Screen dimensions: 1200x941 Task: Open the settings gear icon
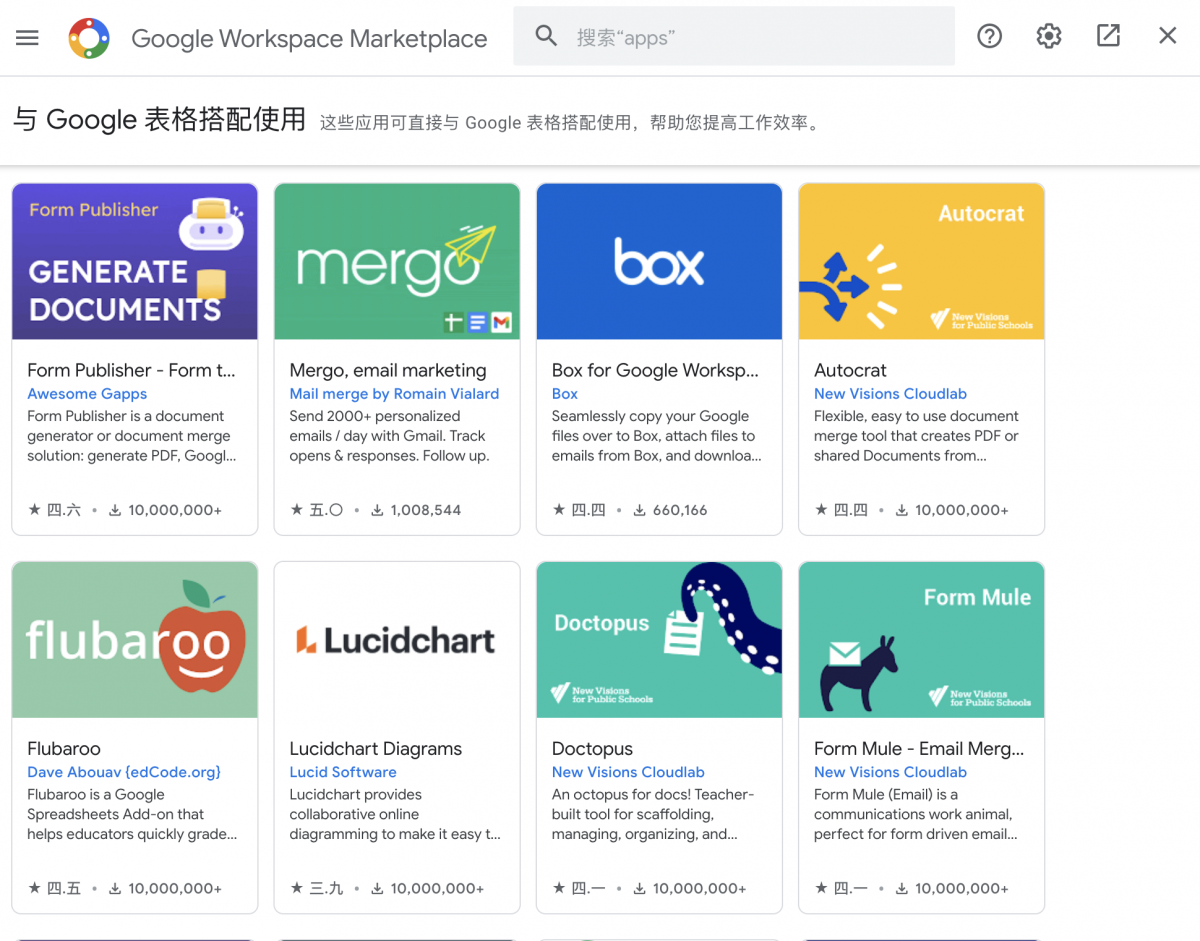click(x=1049, y=37)
